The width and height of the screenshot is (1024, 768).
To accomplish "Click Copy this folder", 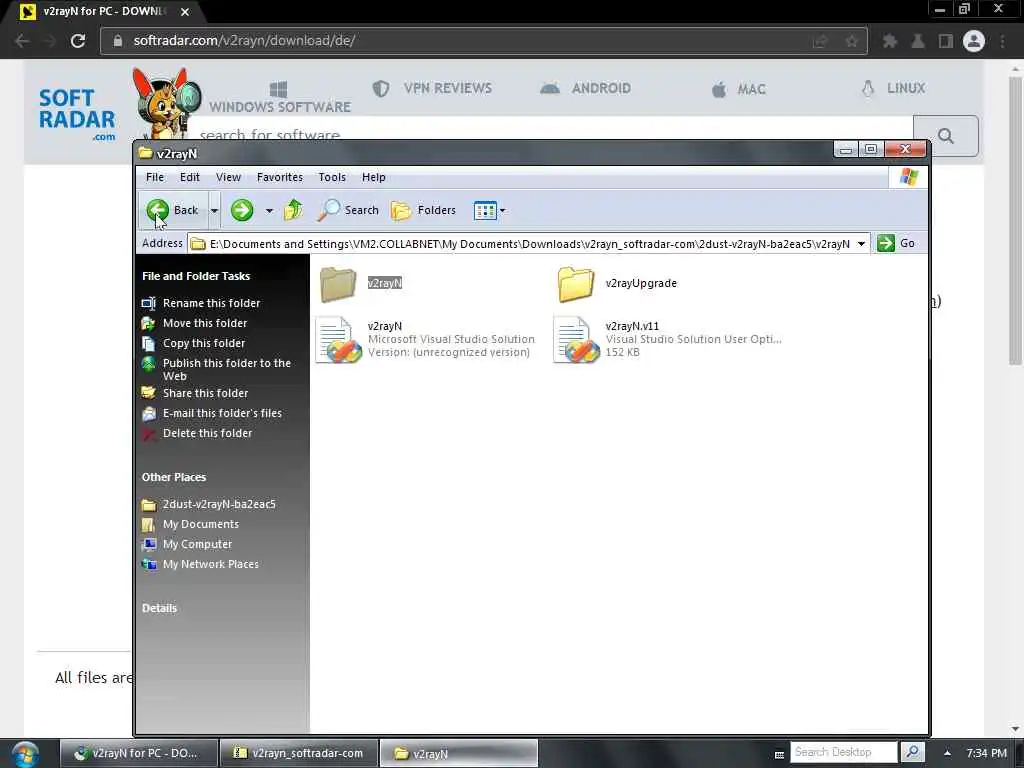I will click(x=204, y=344).
